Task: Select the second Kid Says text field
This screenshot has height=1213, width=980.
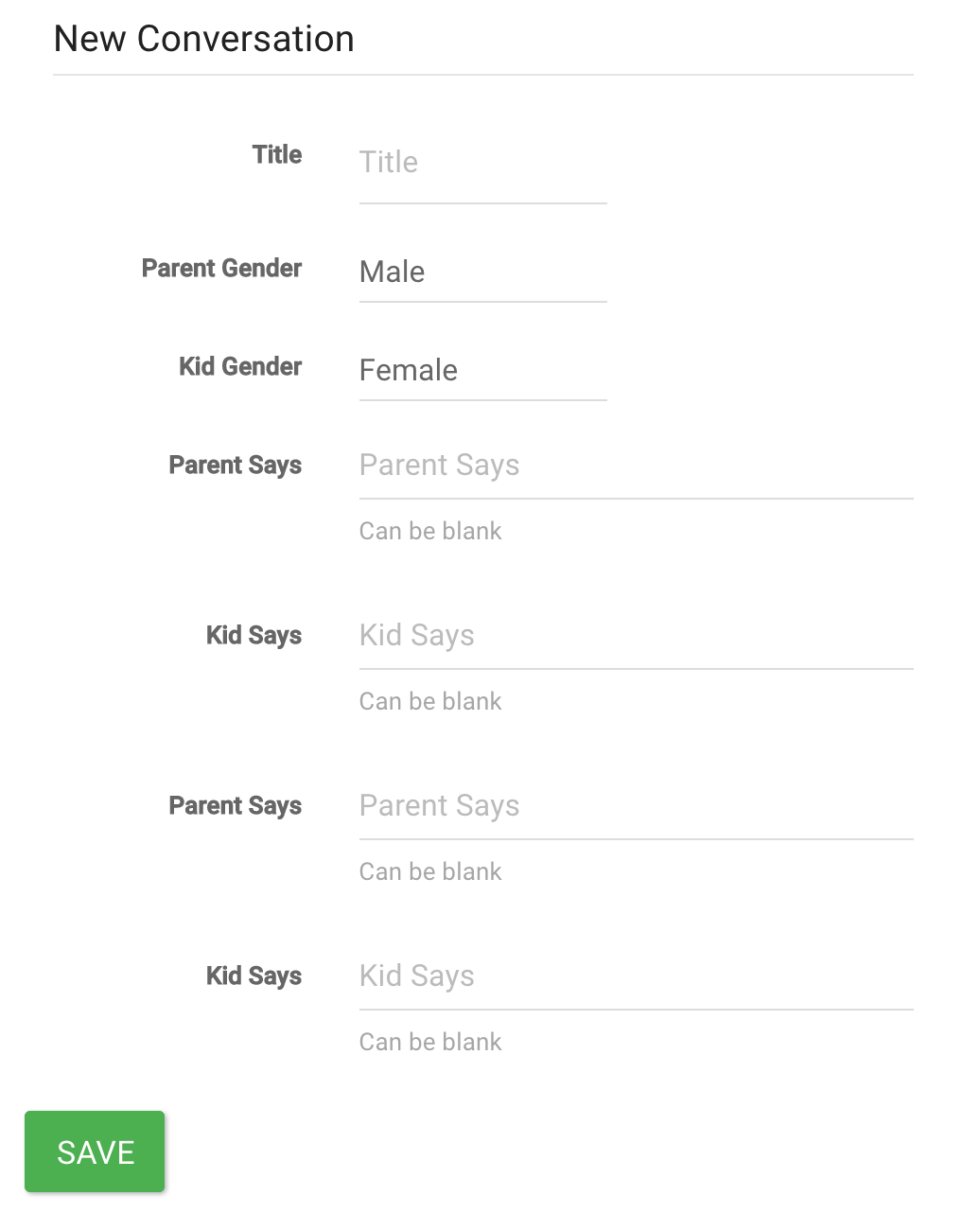Action: click(x=636, y=976)
